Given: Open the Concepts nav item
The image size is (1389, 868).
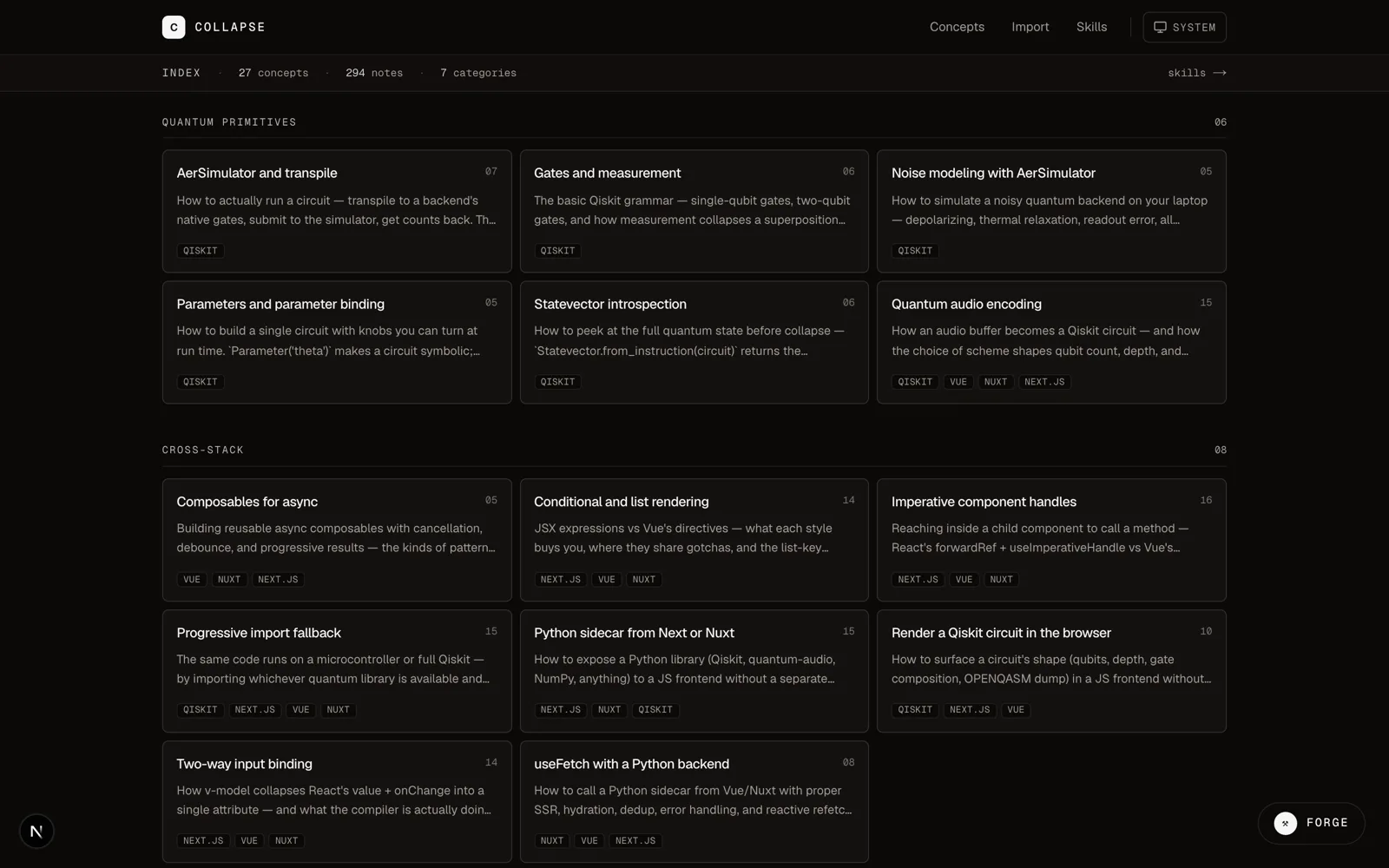Looking at the screenshot, I should [x=957, y=27].
